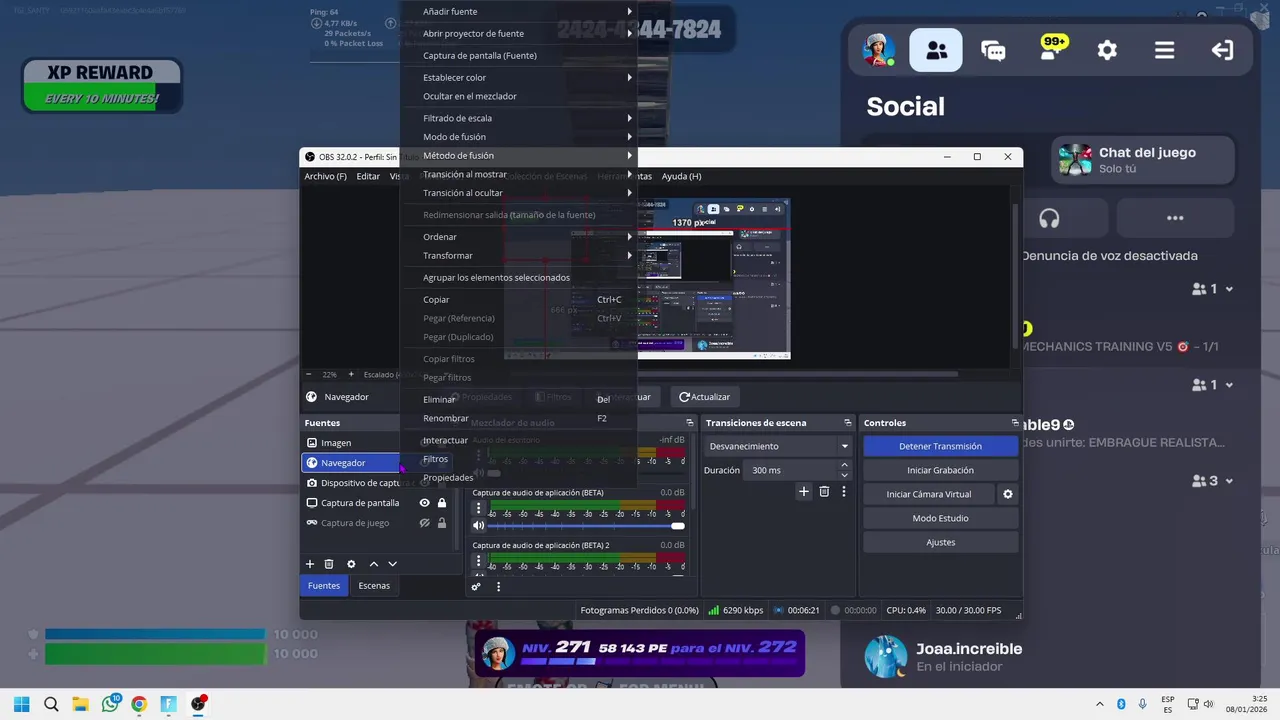Open Google Chrome from taskbar

click(x=139, y=704)
